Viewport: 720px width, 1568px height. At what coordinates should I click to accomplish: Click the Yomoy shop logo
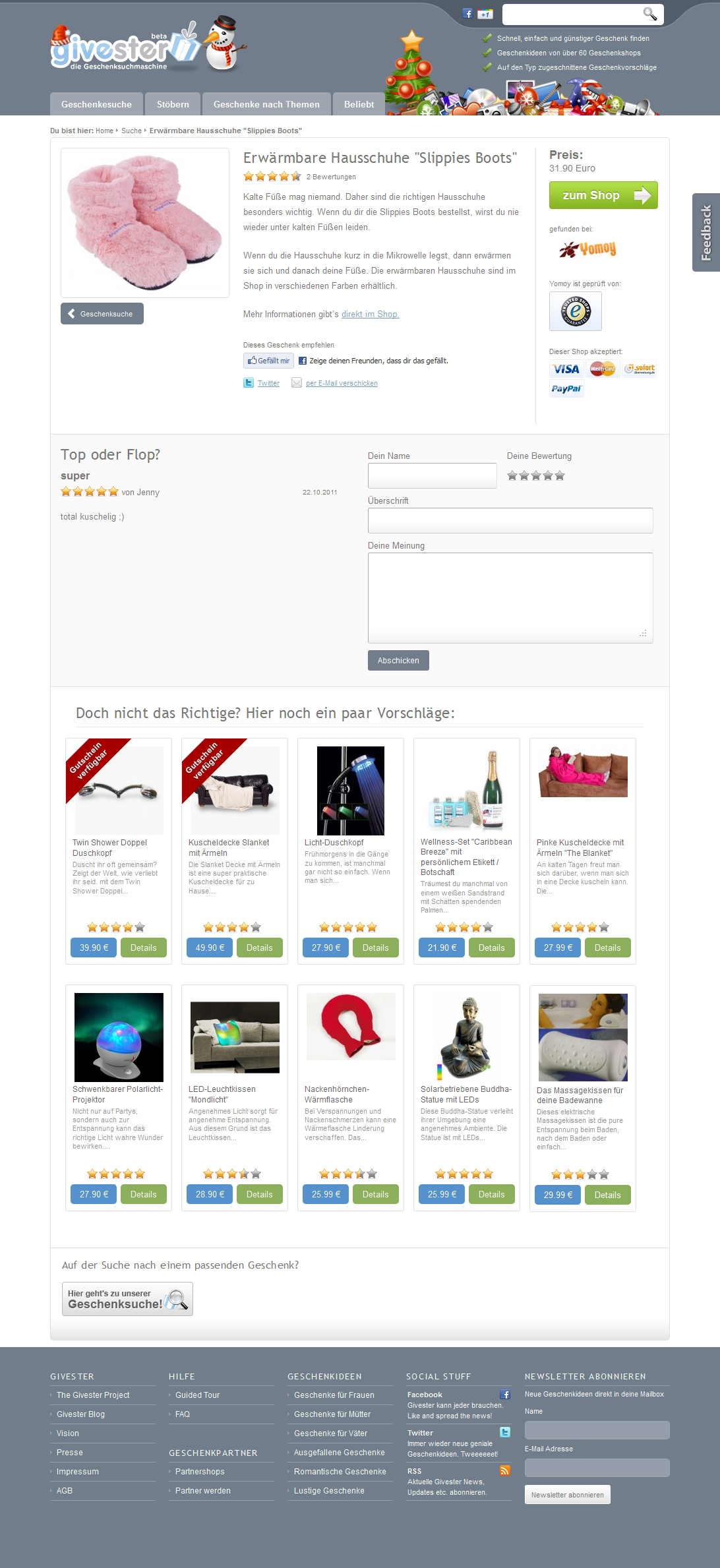(587, 249)
